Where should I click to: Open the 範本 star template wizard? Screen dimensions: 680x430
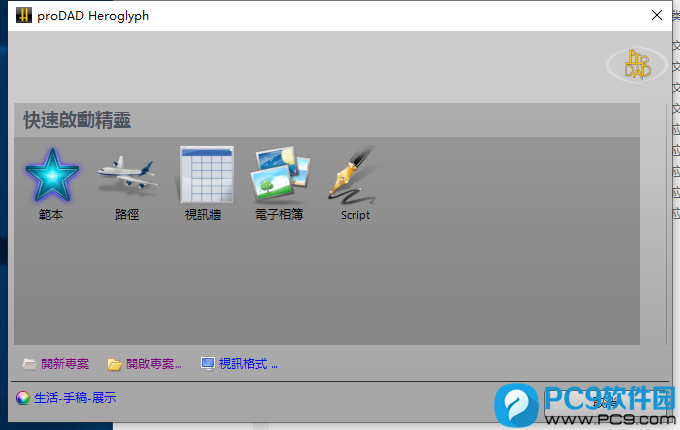pyautogui.click(x=52, y=176)
